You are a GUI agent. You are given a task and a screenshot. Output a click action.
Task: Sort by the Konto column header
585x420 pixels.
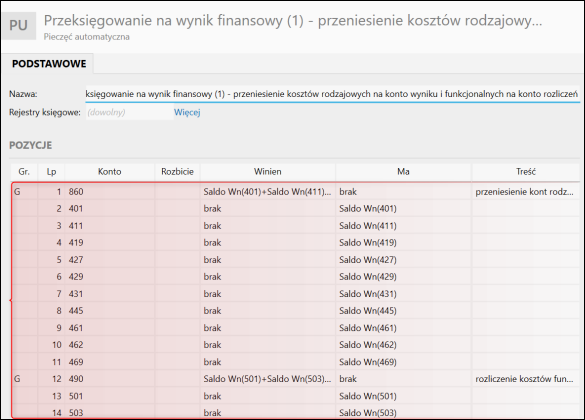click(109, 172)
